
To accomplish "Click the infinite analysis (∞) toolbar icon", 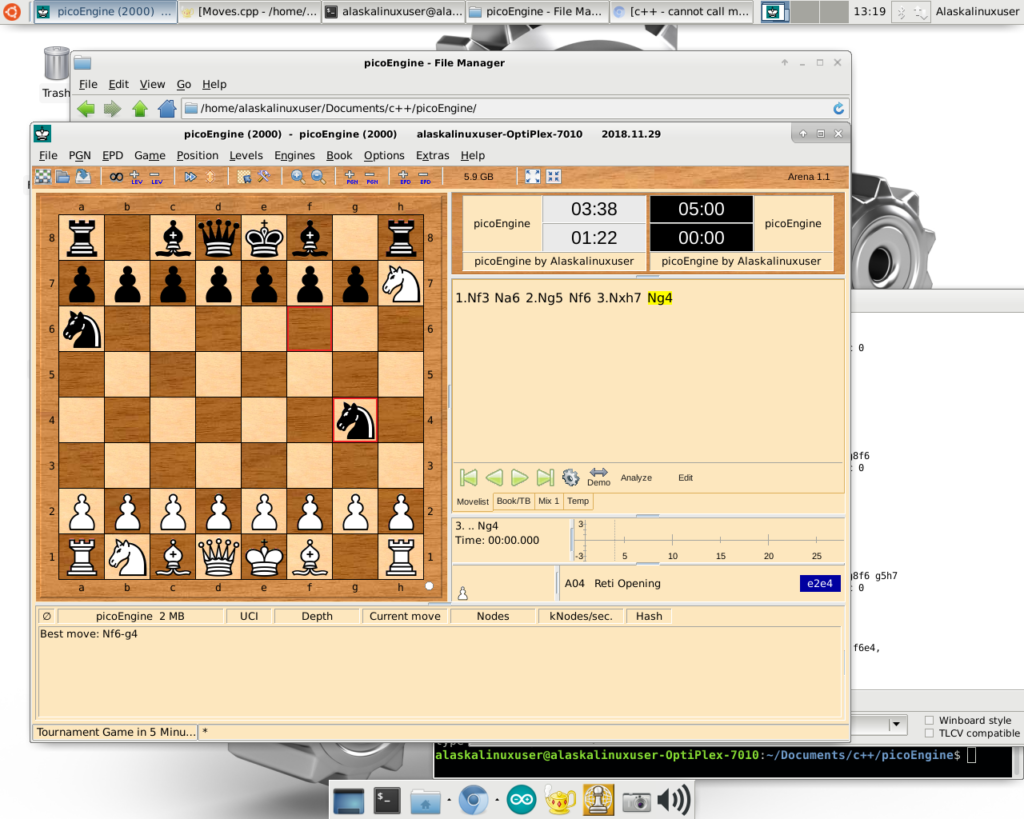I will [x=116, y=177].
